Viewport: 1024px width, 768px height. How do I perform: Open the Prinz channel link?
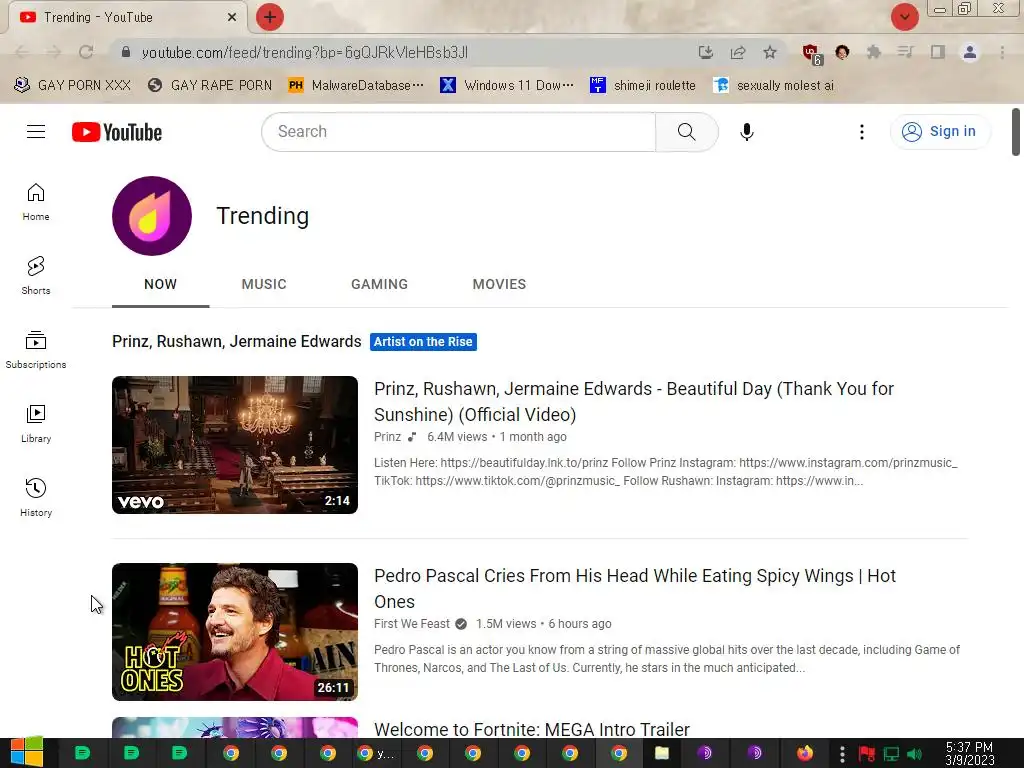(x=387, y=437)
